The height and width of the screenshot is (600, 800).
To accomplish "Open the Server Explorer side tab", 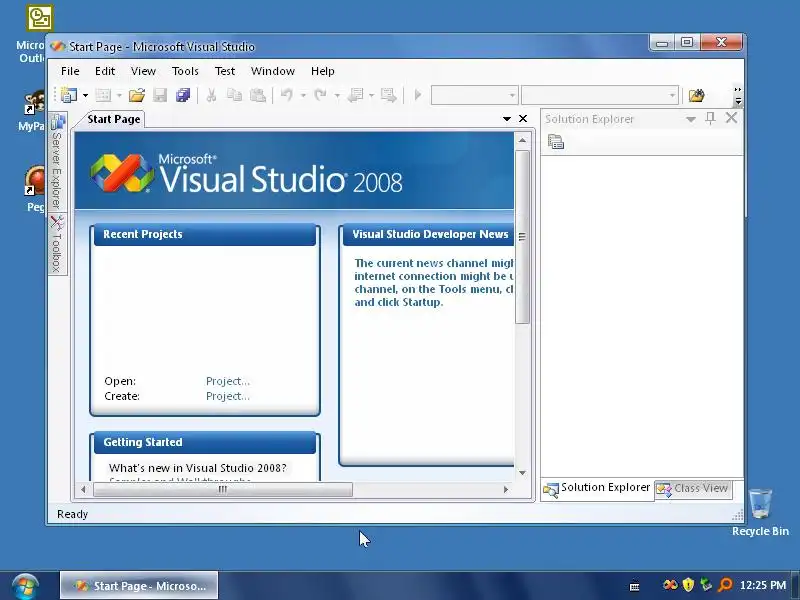I will click(58, 162).
